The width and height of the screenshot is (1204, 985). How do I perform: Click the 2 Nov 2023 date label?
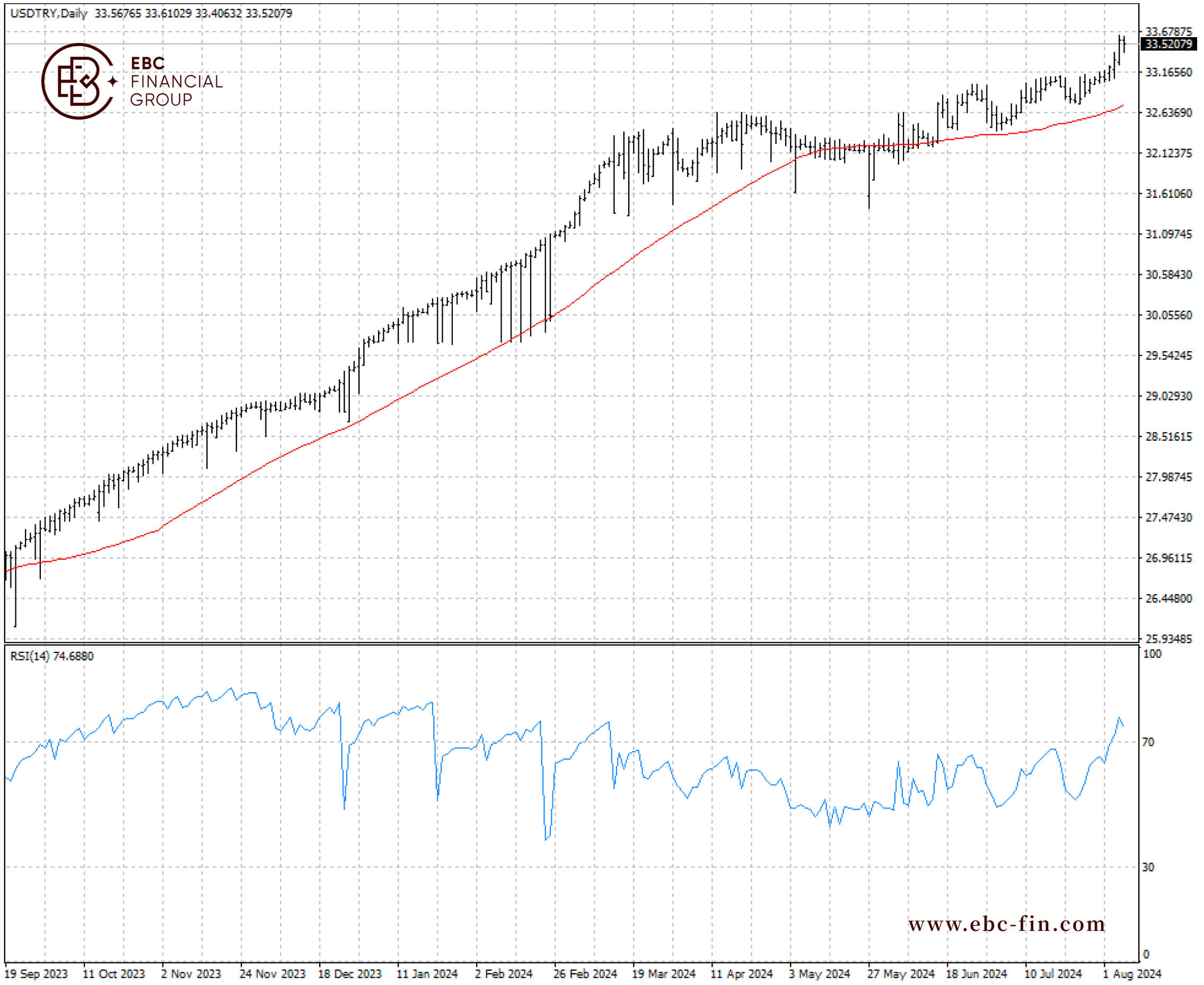coord(191,974)
